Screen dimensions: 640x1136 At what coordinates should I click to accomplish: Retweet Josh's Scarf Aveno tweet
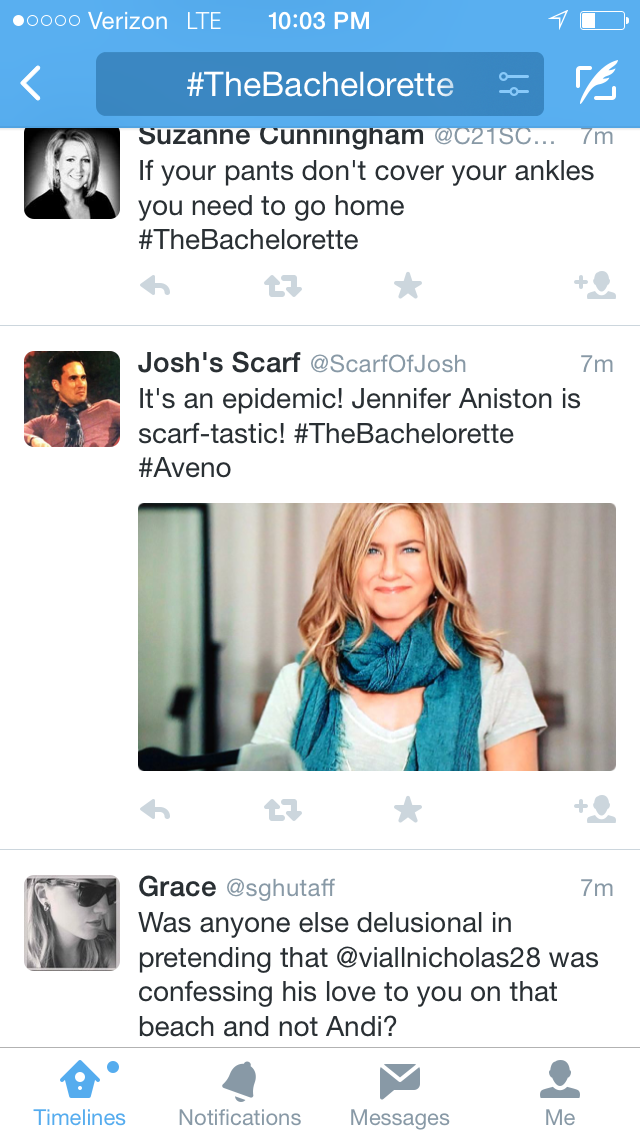coord(282,809)
